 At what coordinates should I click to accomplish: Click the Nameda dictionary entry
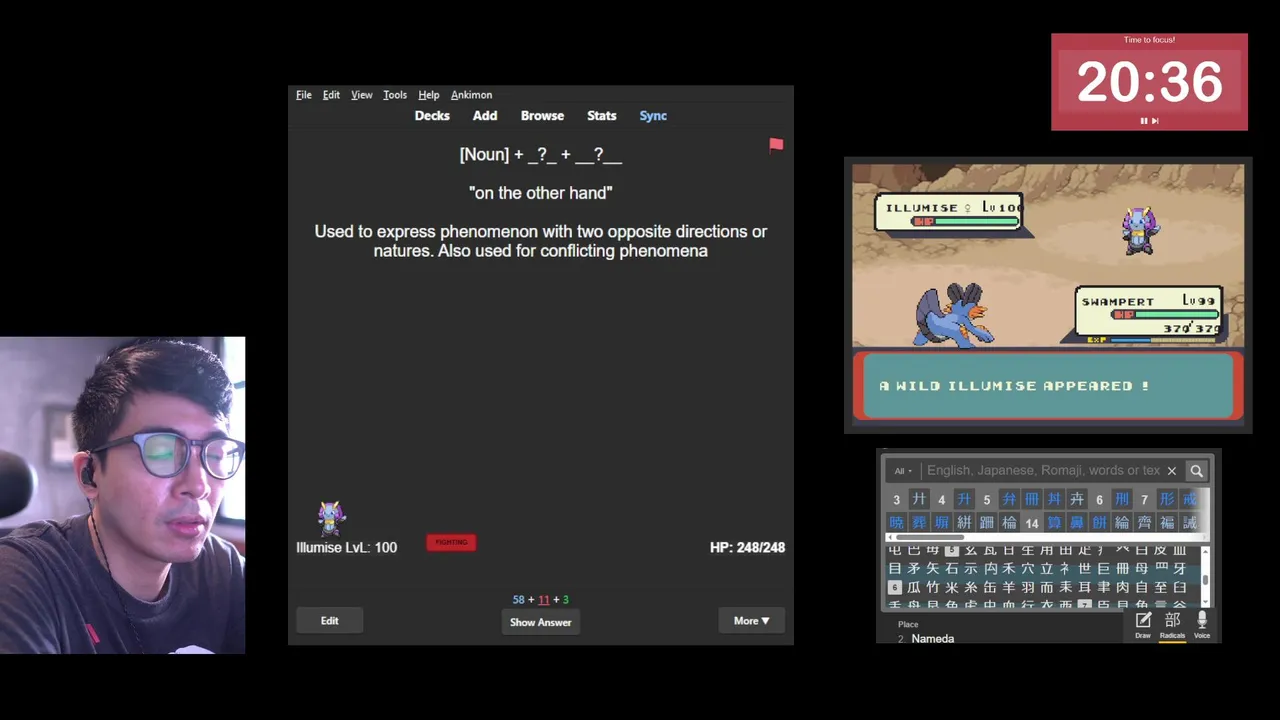tap(933, 638)
